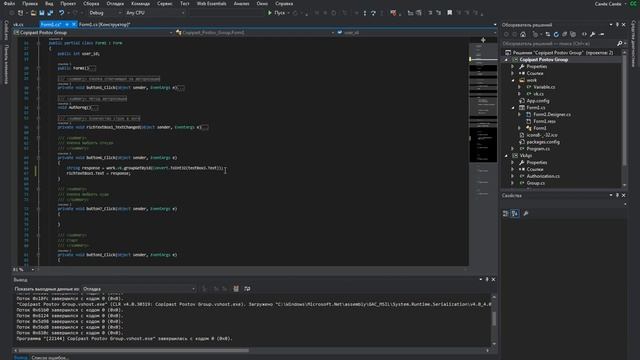Screen dimensions: 640x360
Task: Select Authorization.cs file
Action: (x=543, y=176)
